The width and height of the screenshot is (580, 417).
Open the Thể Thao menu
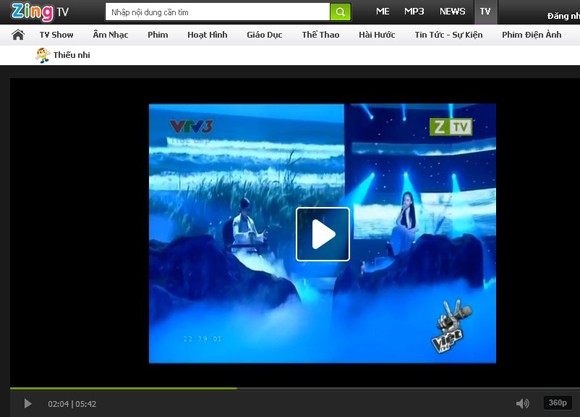[x=321, y=35]
